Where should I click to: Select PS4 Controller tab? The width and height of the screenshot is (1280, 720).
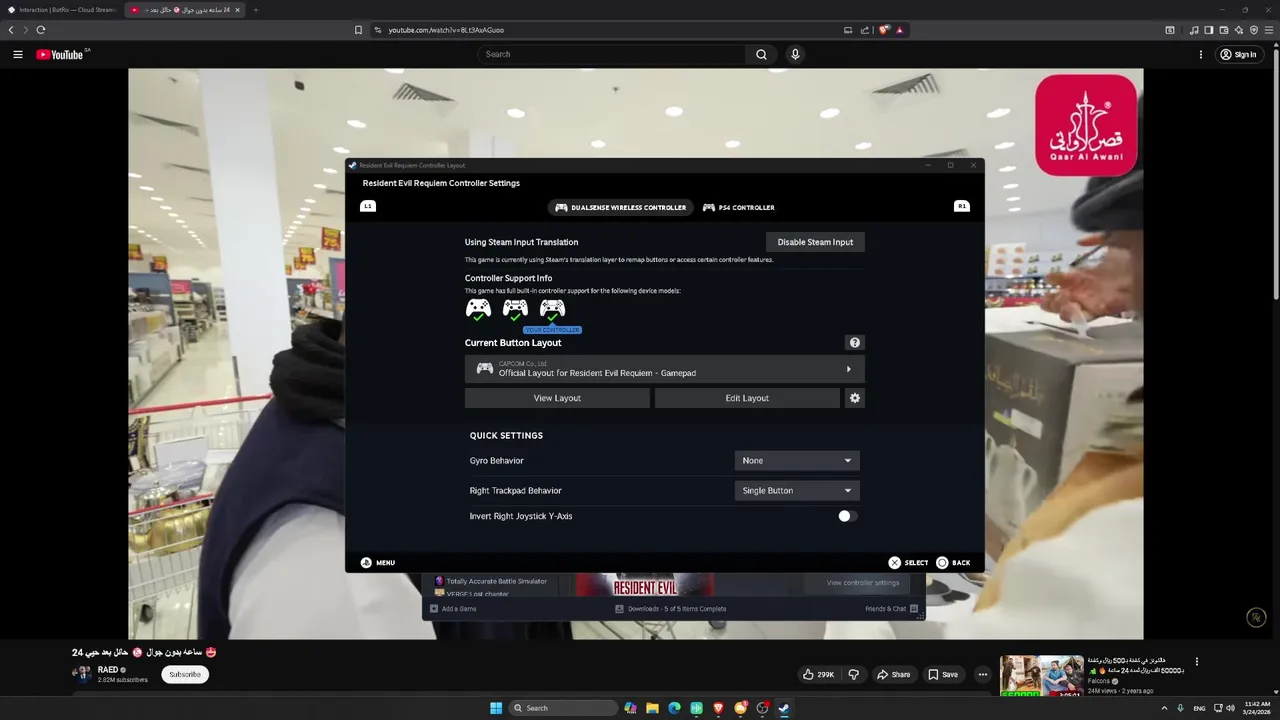click(x=739, y=207)
